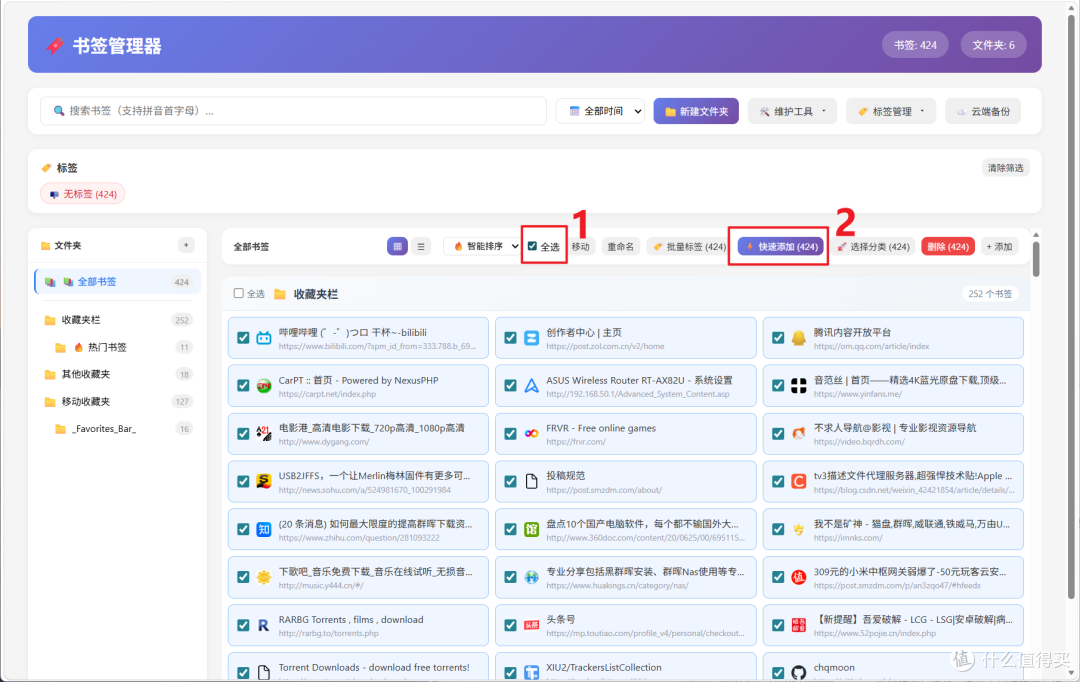Switch to list view icon

[x=421, y=247]
